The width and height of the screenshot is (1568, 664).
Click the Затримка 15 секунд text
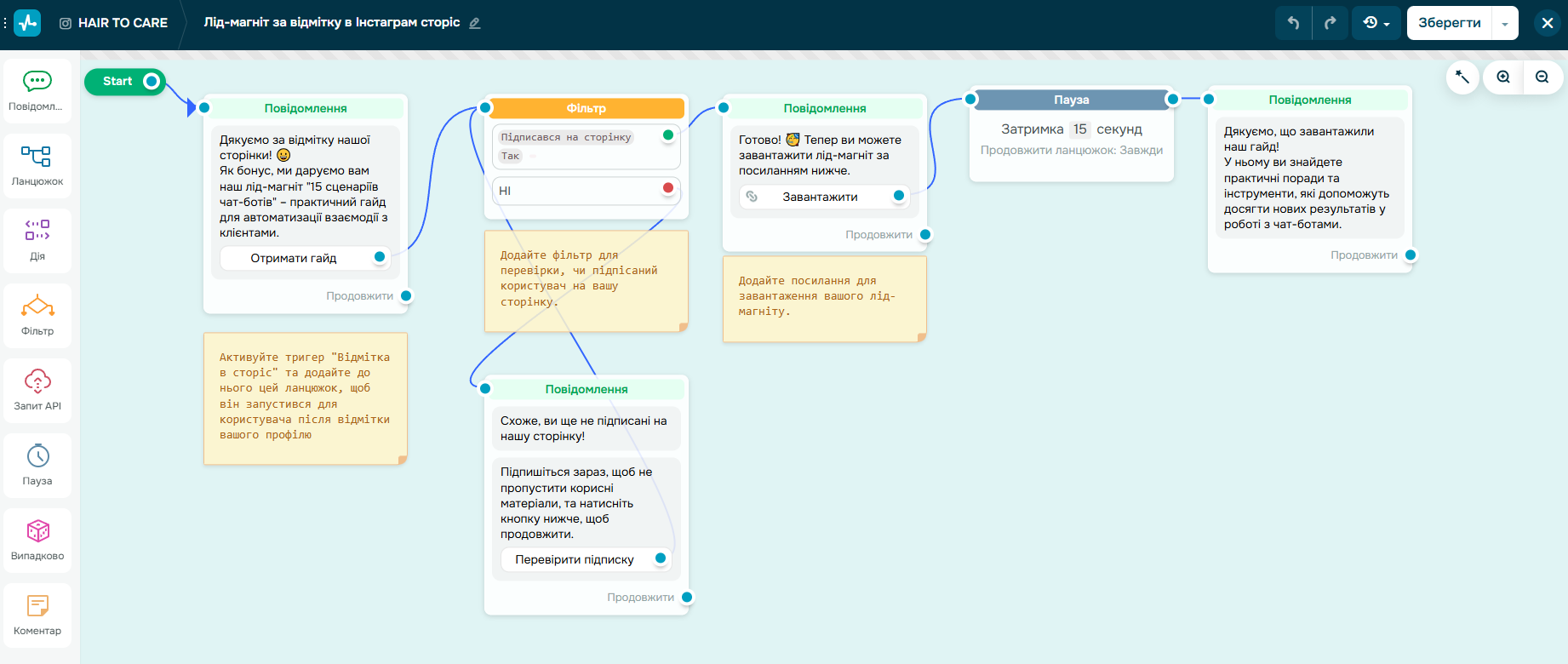1072,129
